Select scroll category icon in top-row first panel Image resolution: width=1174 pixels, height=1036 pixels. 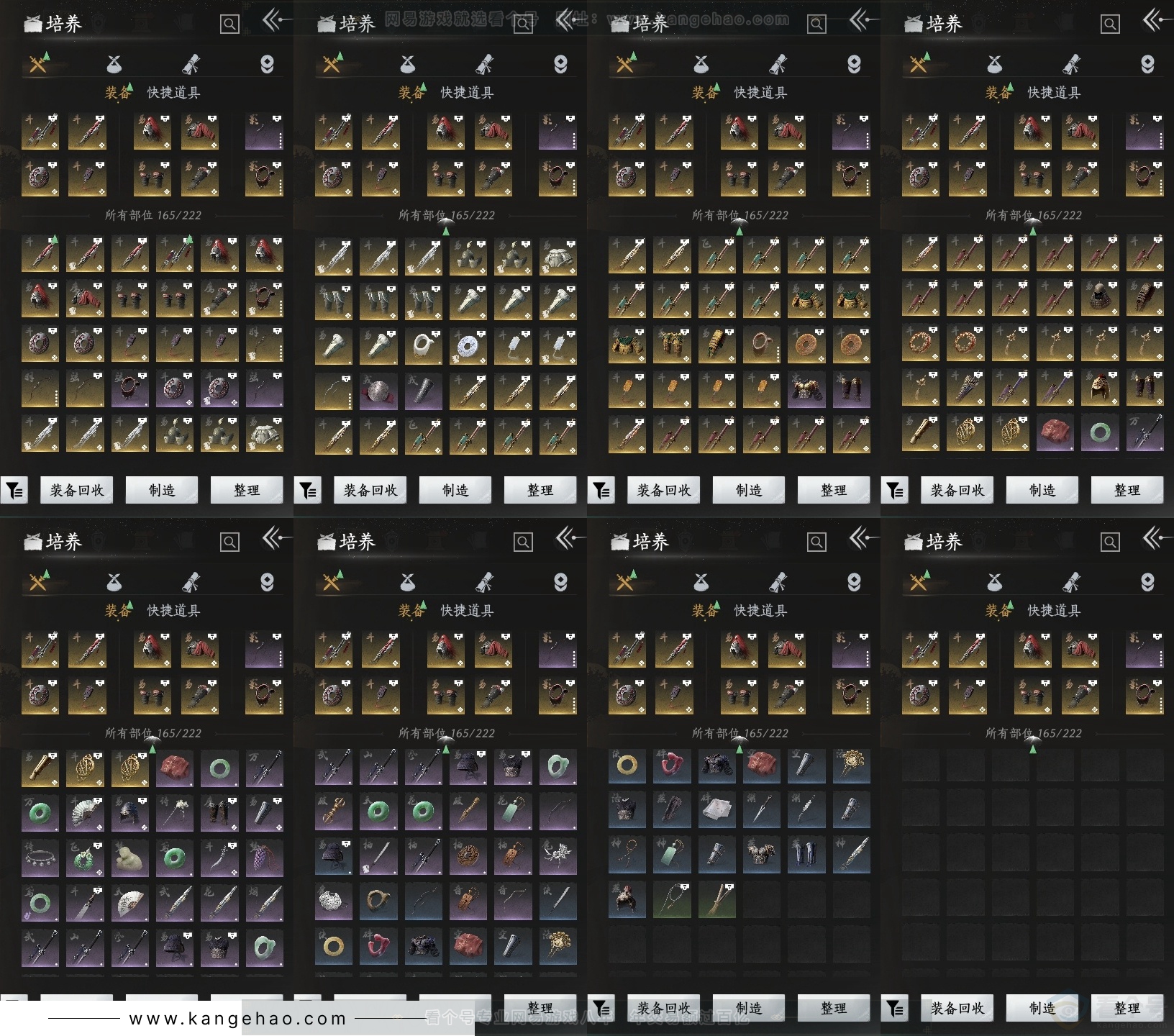[x=191, y=65]
